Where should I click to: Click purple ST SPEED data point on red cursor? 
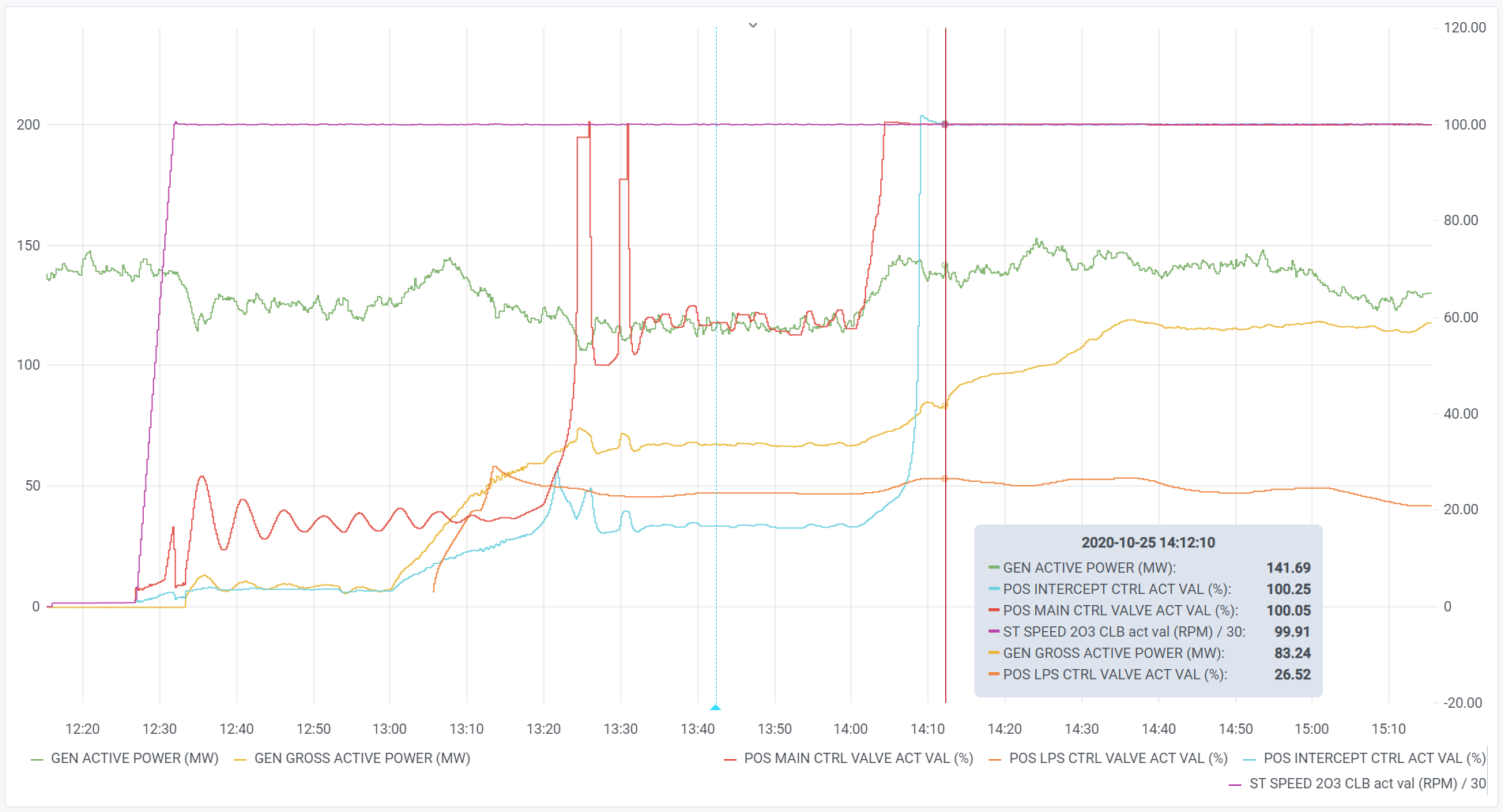click(945, 125)
